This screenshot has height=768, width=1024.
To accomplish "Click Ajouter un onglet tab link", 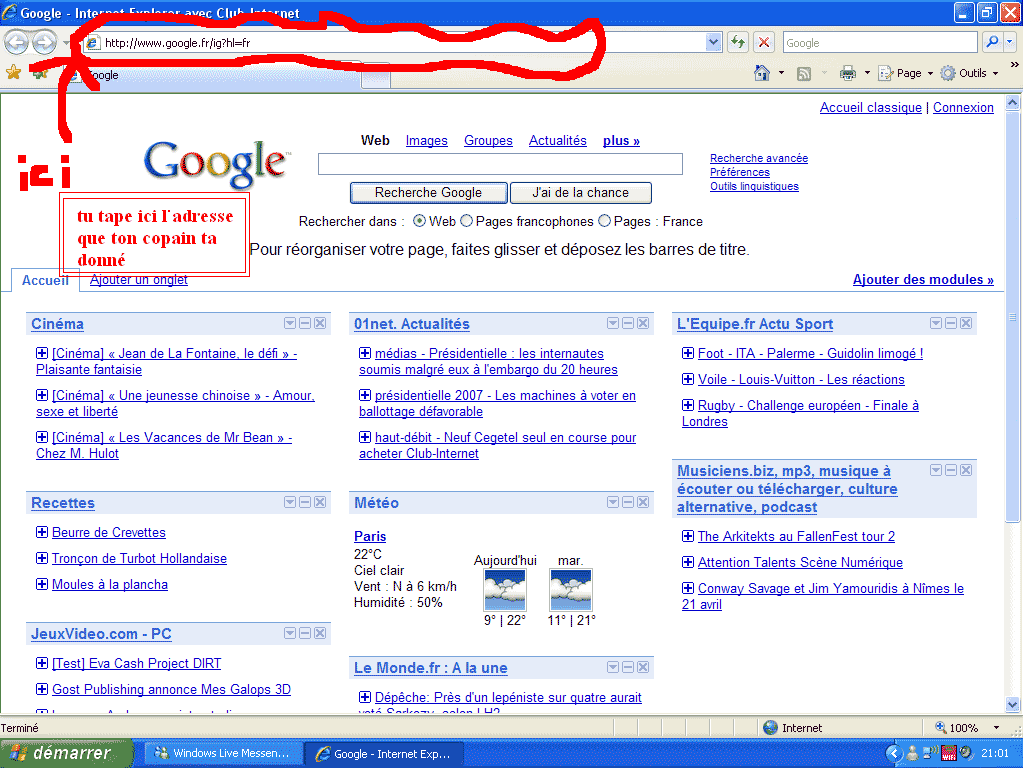I will [x=138, y=280].
